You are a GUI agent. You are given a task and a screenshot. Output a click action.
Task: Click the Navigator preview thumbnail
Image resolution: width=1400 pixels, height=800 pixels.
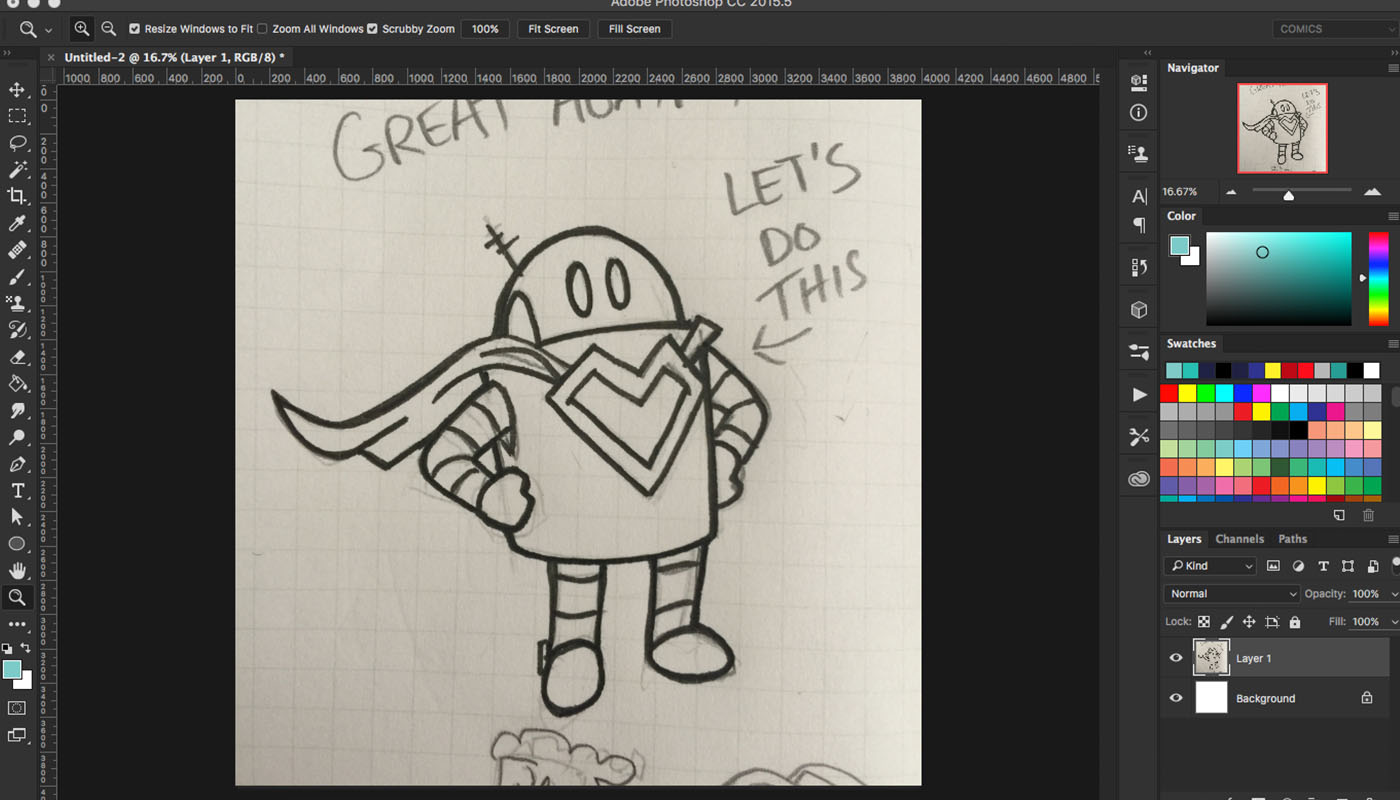[x=1282, y=128]
